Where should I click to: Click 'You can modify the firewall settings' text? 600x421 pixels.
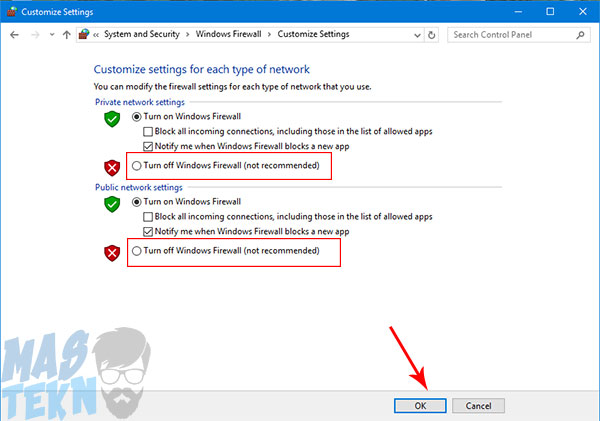click(232, 87)
